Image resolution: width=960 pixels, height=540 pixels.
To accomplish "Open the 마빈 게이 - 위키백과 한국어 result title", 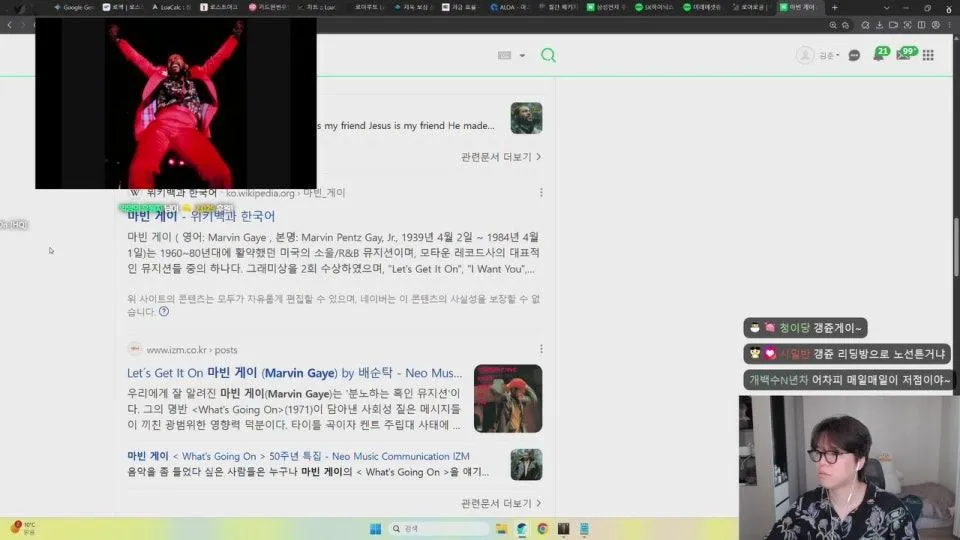I will pyautogui.click(x=201, y=216).
